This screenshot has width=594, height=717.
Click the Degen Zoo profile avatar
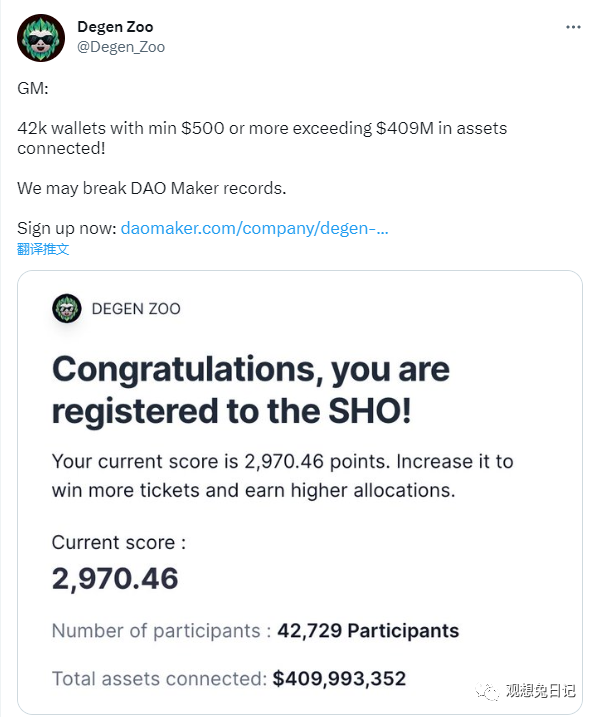(x=41, y=38)
